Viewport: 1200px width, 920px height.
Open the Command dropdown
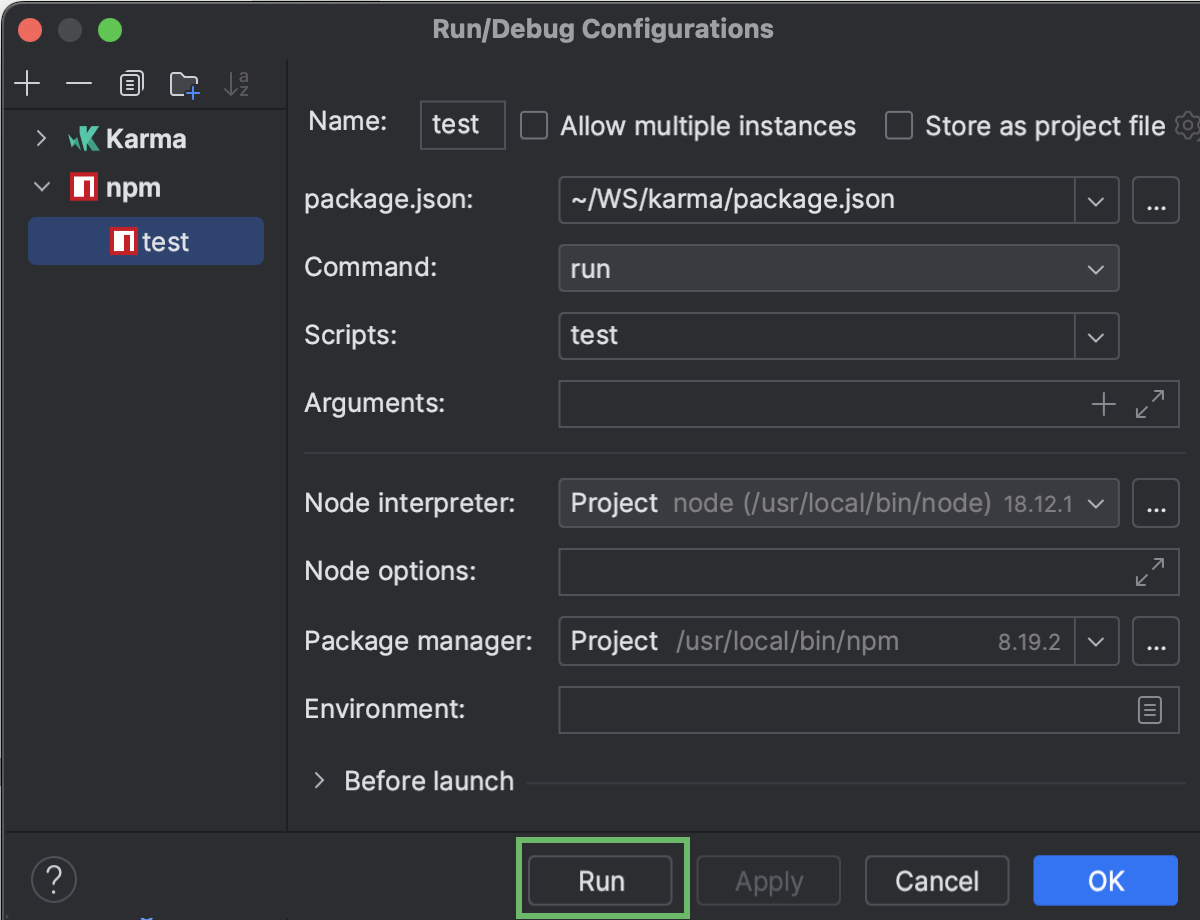coord(1096,268)
